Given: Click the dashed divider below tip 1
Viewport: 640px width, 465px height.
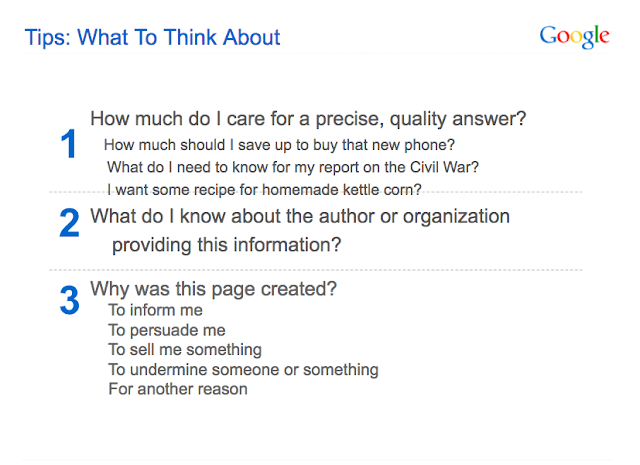Looking at the screenshot, I should coord(520,192).
